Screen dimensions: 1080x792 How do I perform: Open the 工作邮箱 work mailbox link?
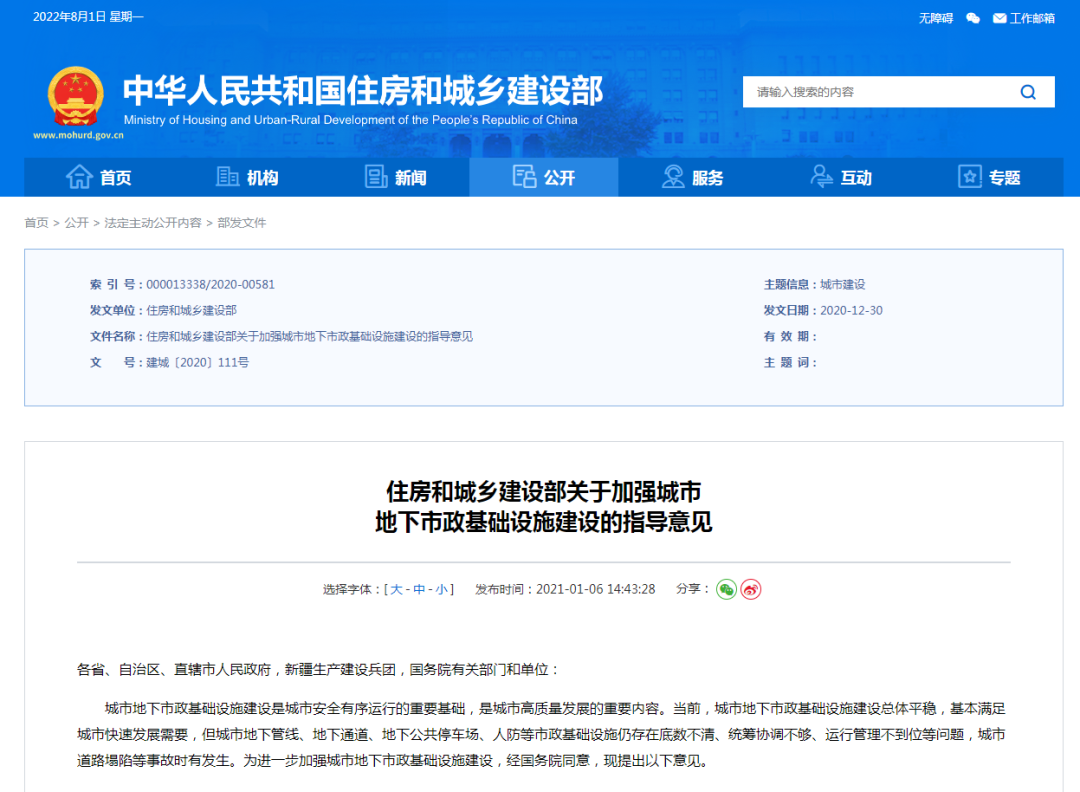[x=1023, y=18]
